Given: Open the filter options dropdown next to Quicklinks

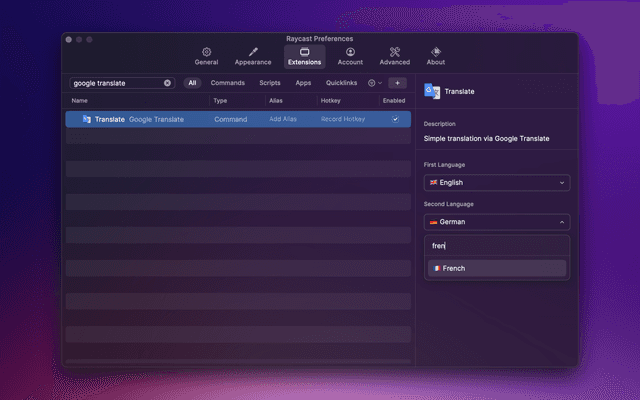Looking at the screenshot, I should [375, 83].
